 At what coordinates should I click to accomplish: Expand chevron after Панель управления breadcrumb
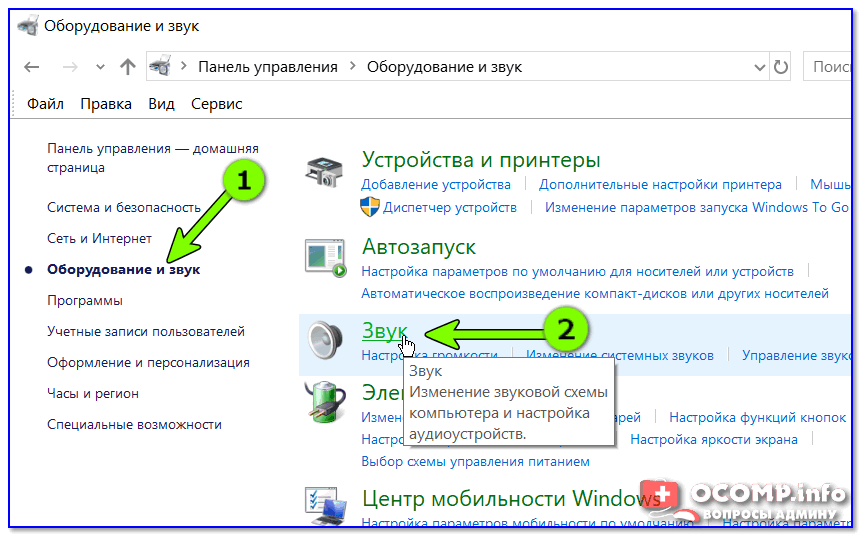pos(353,66)
